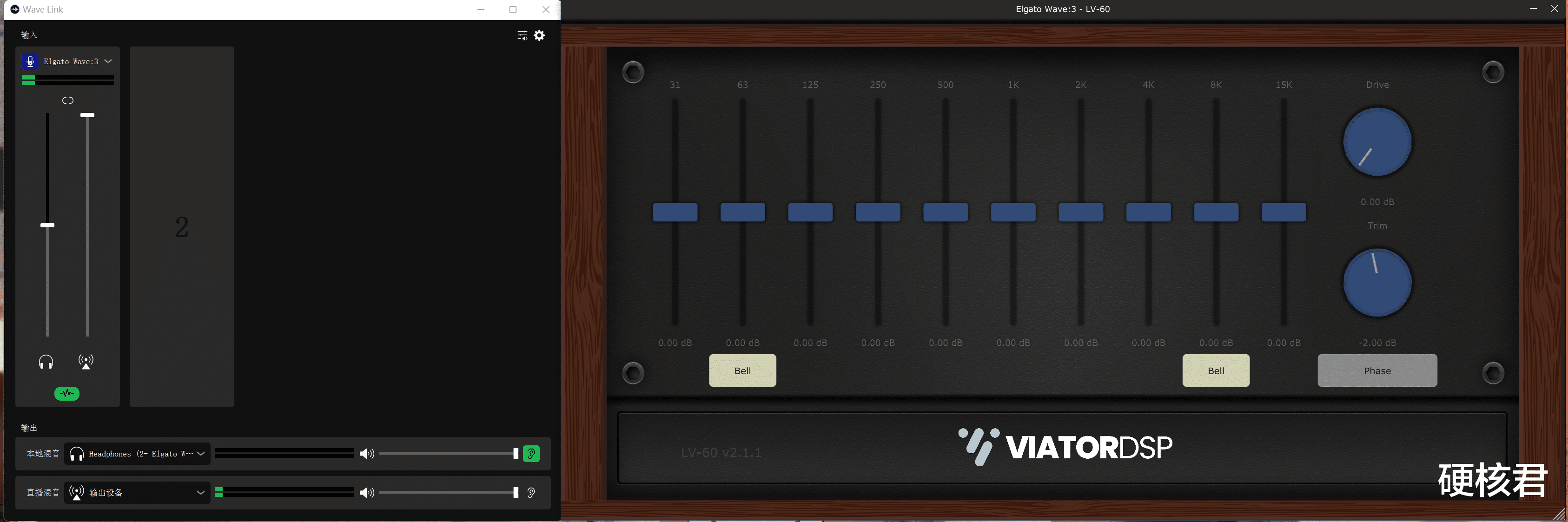Click the high-band Bell button under 8K
This screenshot has width=1568, height=522.
coord(1216,370)
